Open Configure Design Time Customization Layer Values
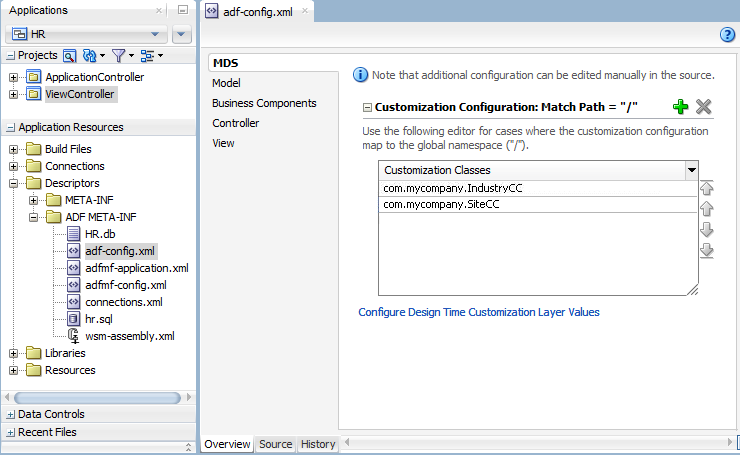The image size is (740, 455). (x=479, y=312)
